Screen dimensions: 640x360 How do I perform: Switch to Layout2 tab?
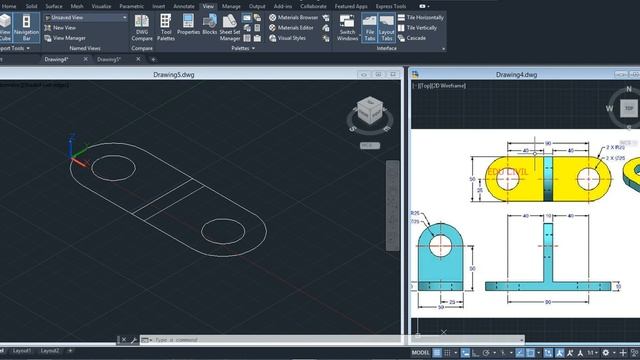point(49,351)
